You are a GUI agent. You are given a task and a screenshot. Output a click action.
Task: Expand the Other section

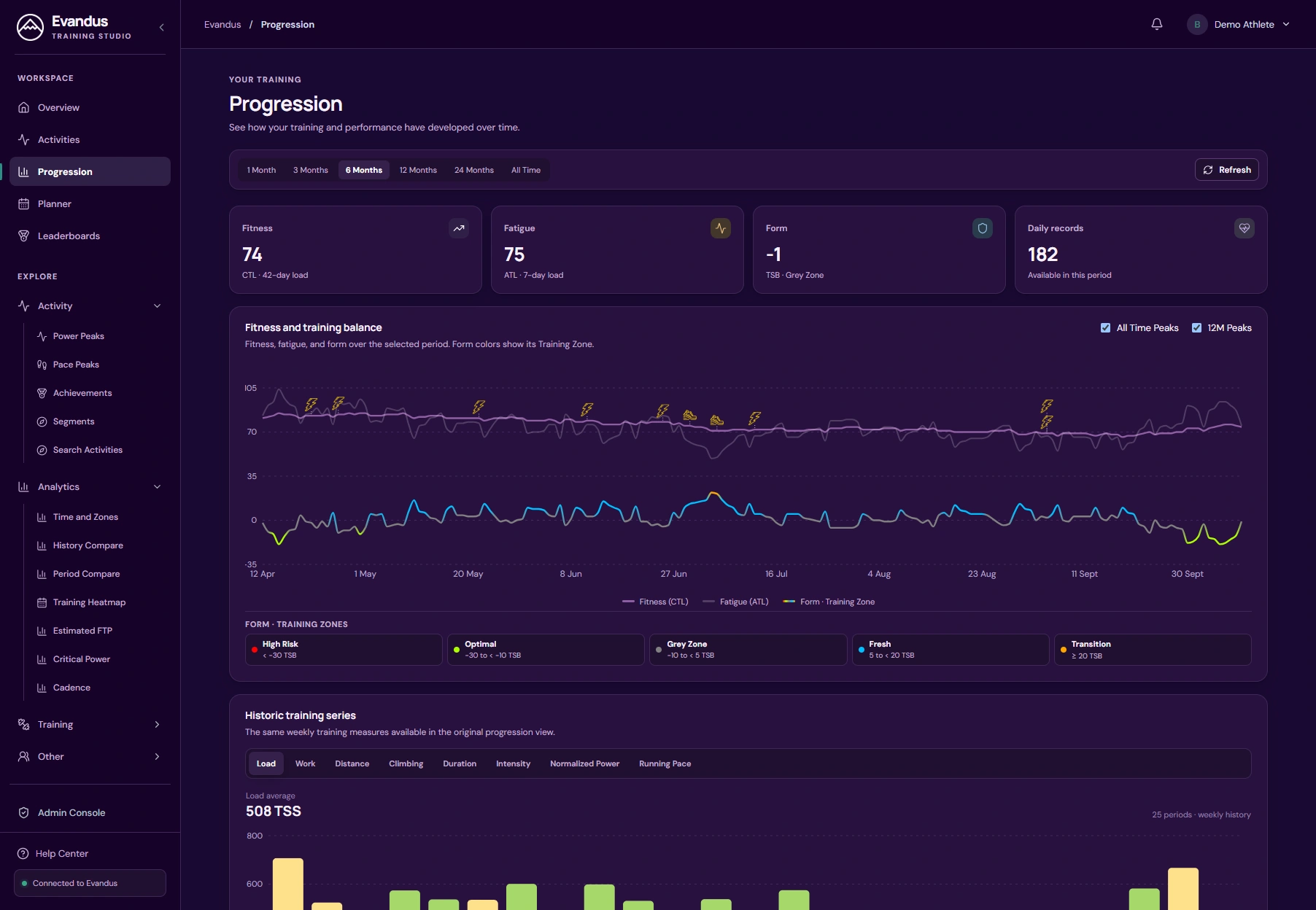(x=157, y=757)
